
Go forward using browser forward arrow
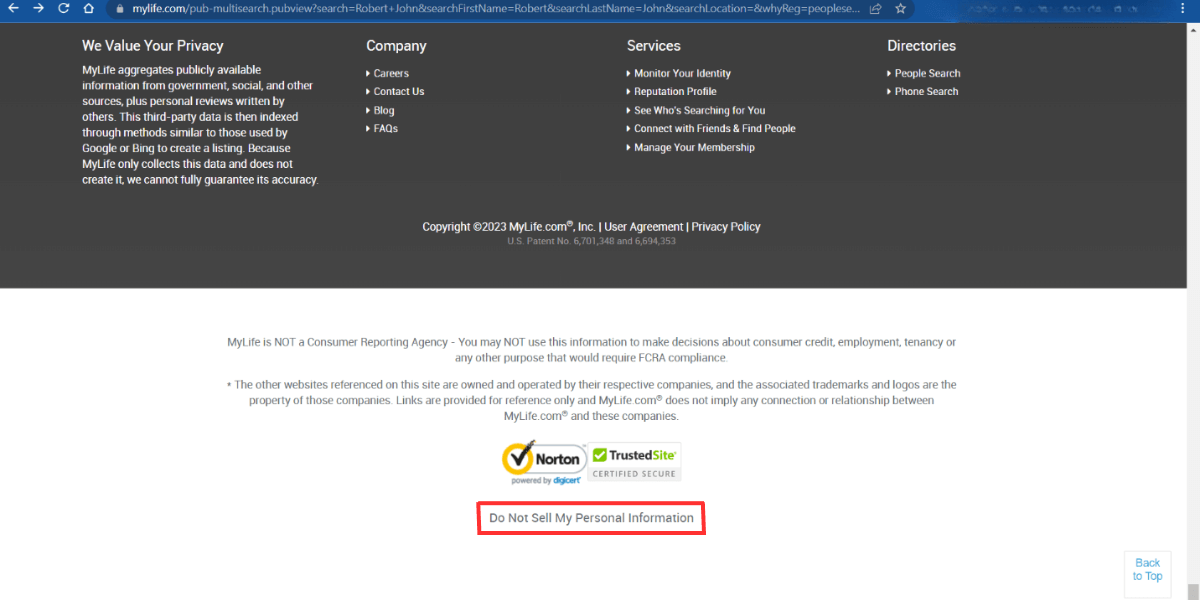pyautogui.click(x=38, y=8)
